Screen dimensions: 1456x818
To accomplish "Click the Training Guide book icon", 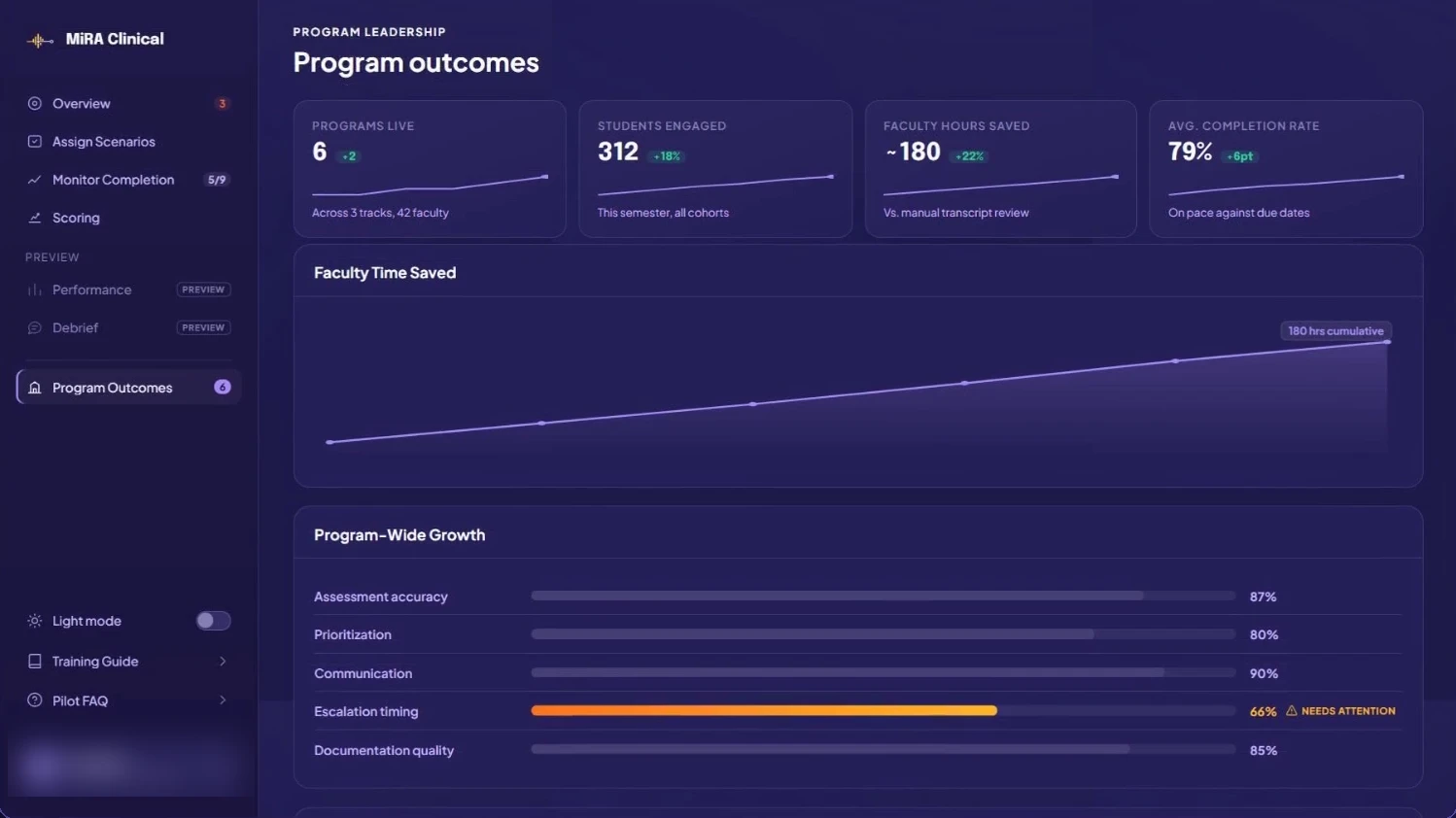I will coord(35,662).
